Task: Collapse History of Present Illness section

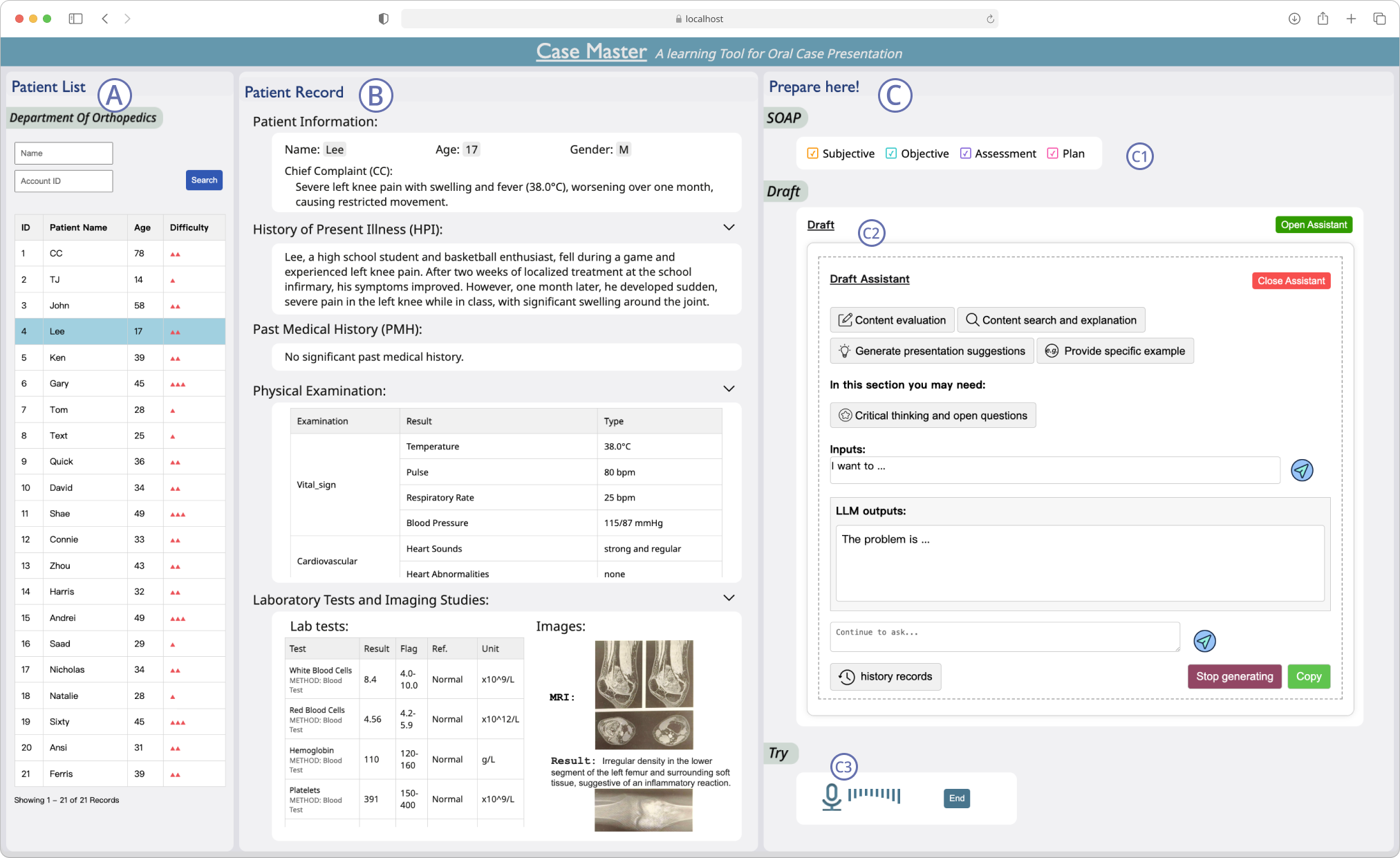Action: click(729, 227)
